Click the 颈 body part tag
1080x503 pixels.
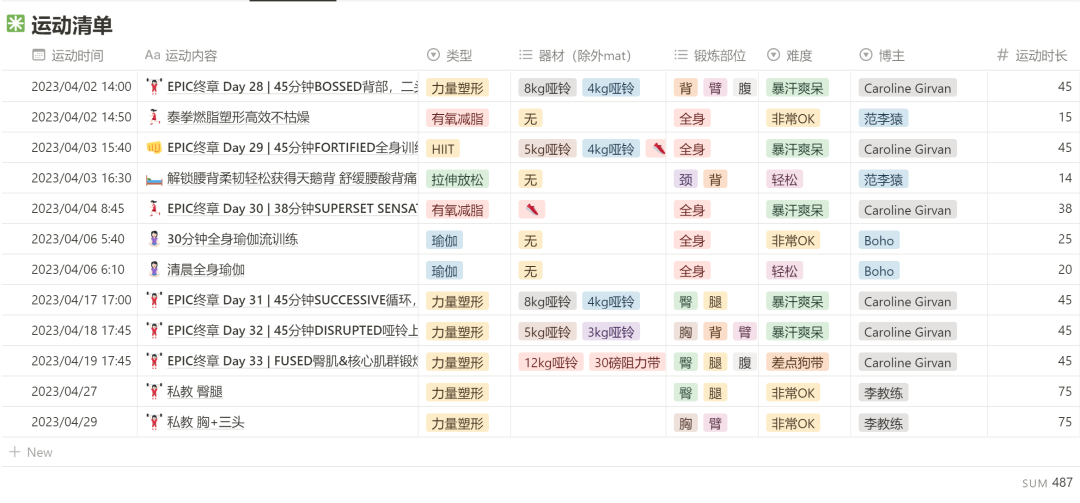pos(685,179)
